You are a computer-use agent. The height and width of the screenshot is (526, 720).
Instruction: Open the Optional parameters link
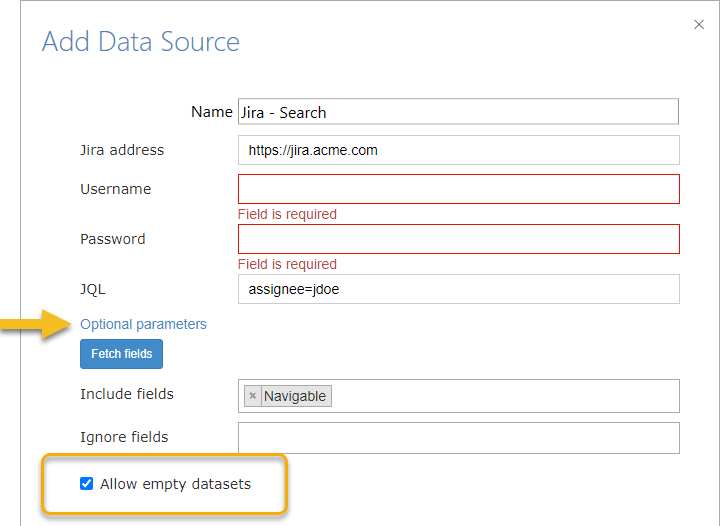[x=143, y=324]
